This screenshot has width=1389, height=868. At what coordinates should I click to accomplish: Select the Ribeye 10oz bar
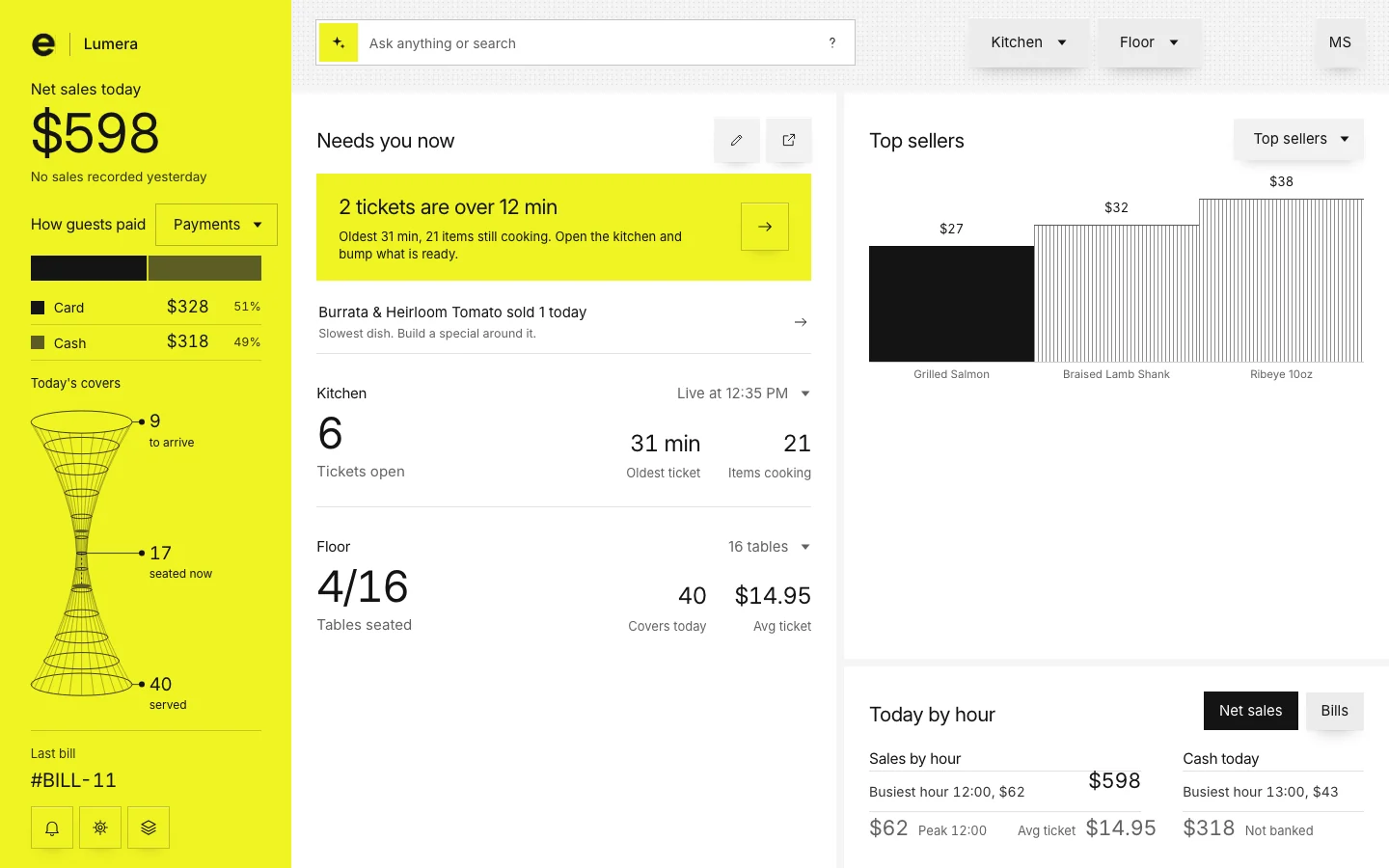coord(1281,281)
